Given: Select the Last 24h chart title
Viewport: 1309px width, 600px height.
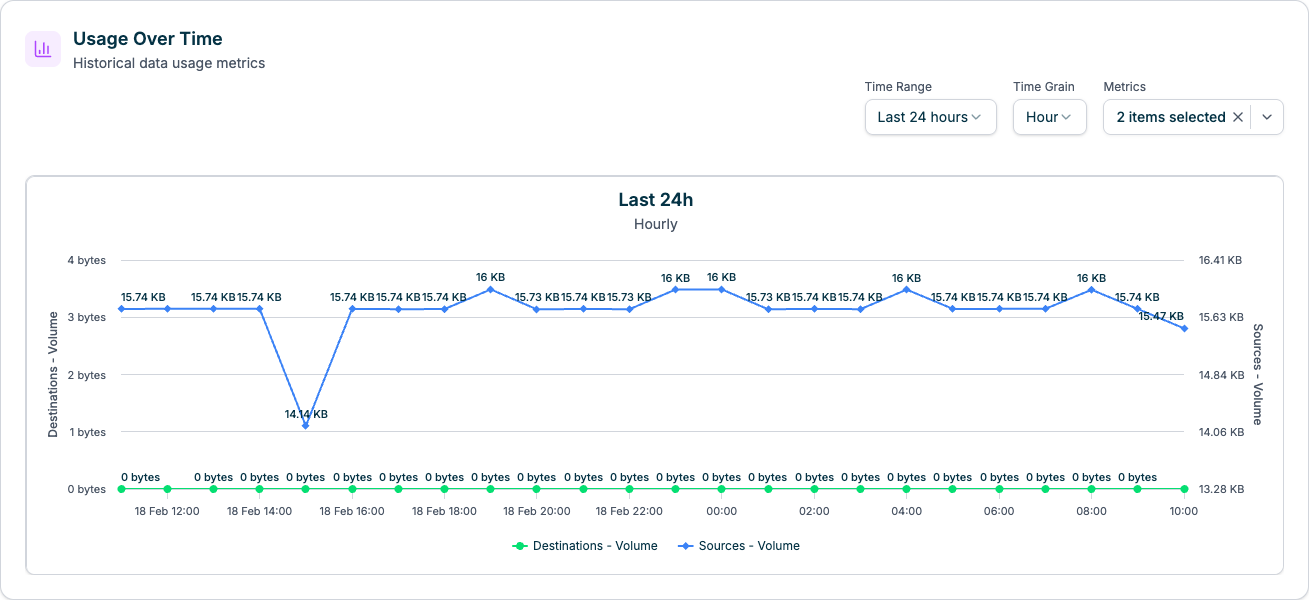Looking at the screenshot, I should point(655,199).
